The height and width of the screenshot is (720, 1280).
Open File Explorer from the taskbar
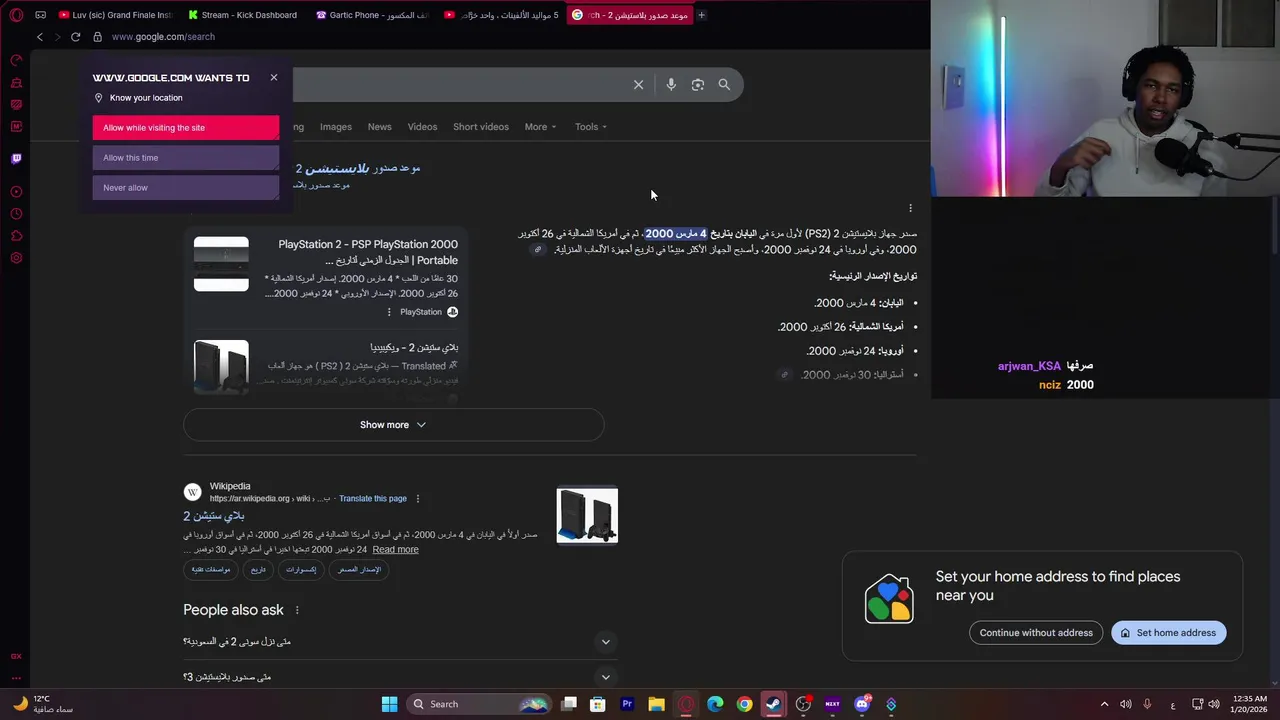(656, 704)
